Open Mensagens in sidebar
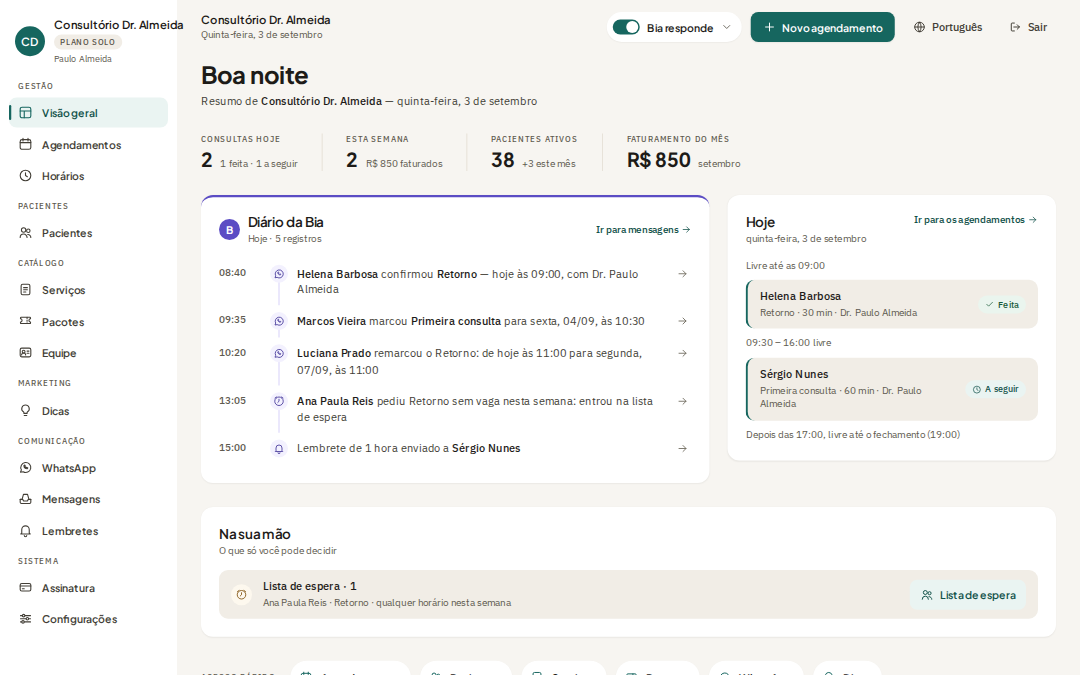The width and height of the screenshot is (1080, 675). (x=89, y=499)
